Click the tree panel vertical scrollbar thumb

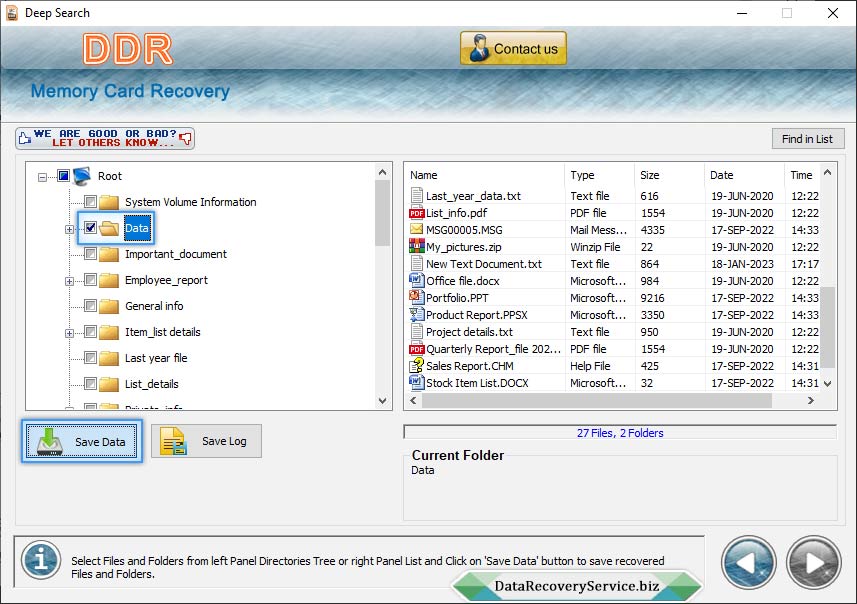[x=382, y=213]
